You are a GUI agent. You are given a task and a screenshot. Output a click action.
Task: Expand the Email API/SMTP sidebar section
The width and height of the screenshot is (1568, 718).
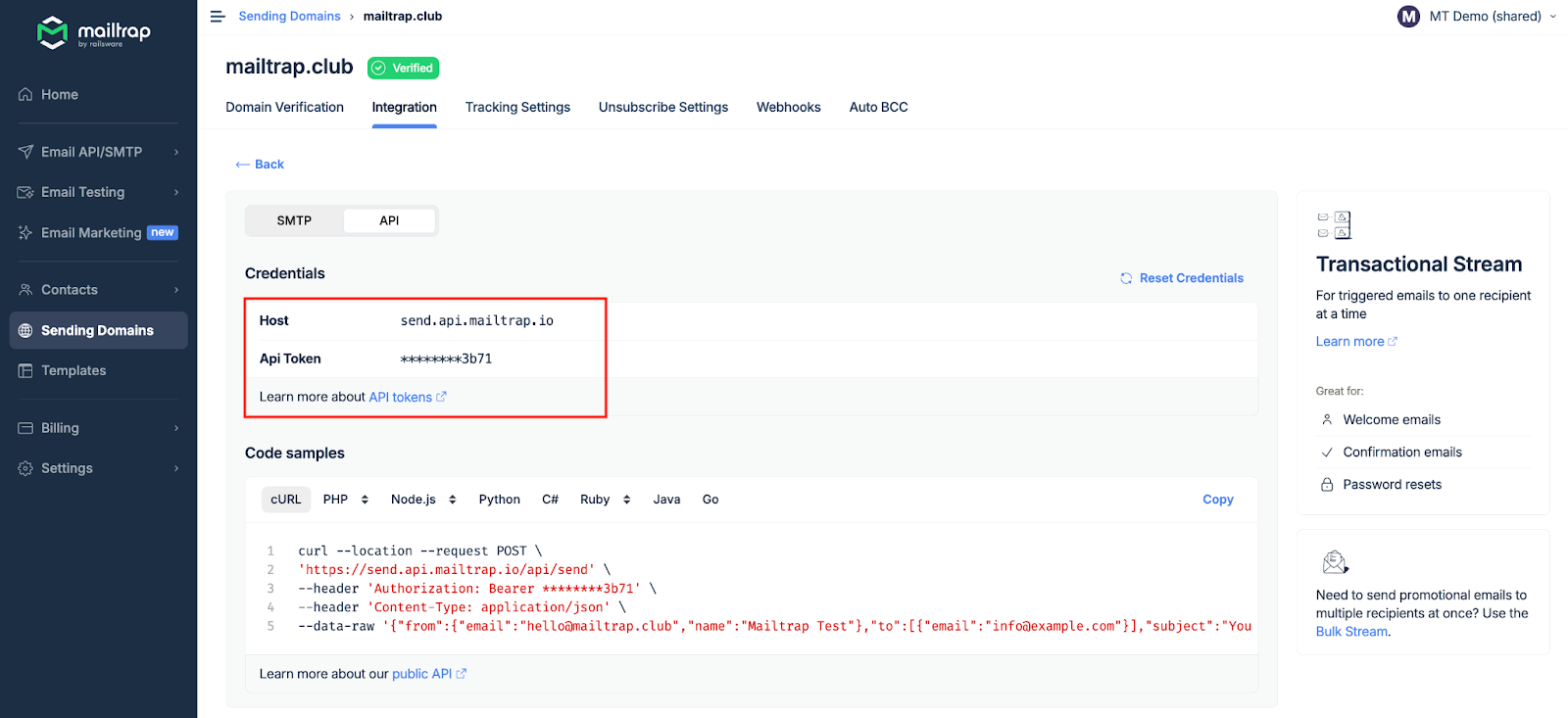(x=98, y=152)
